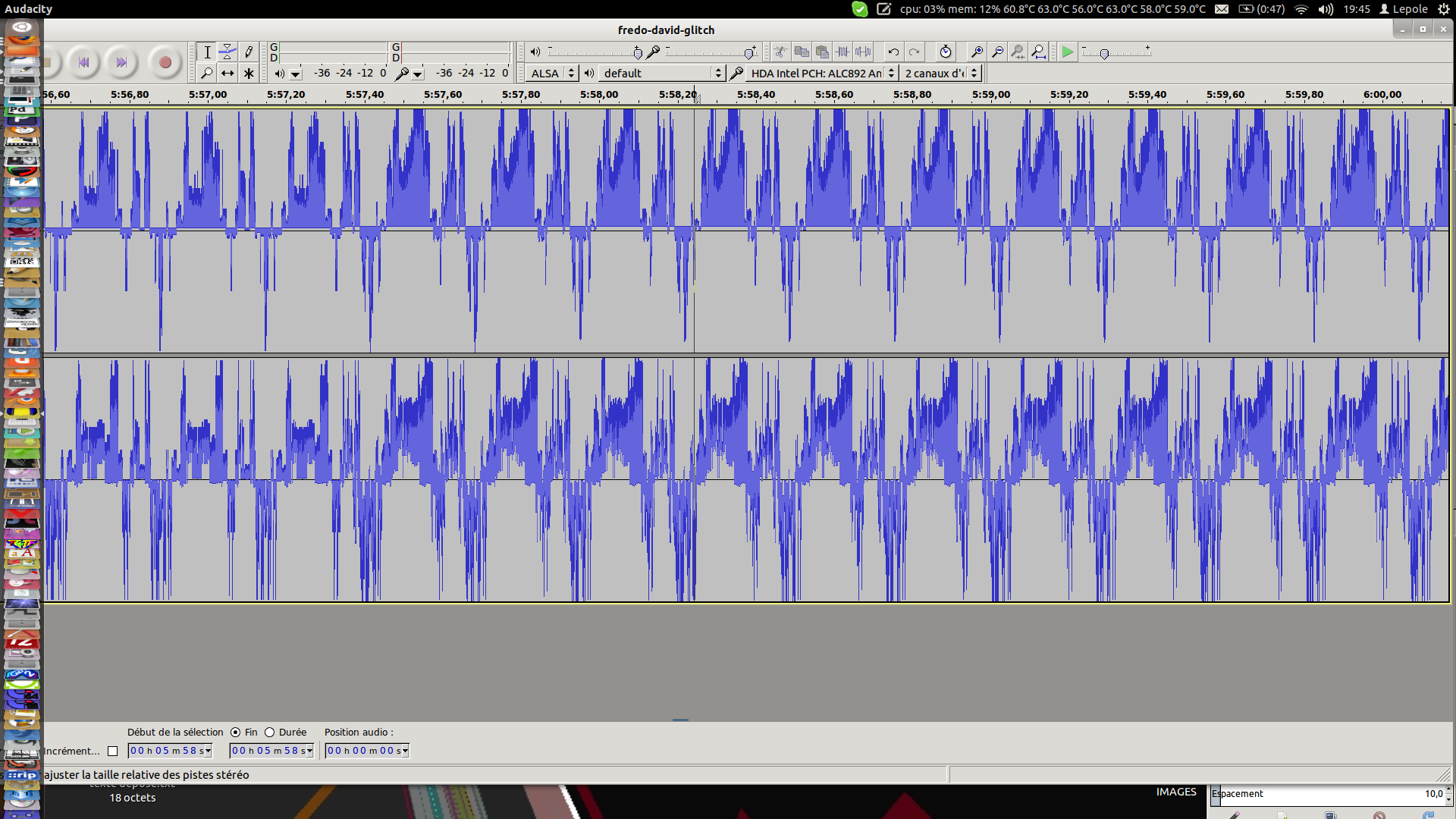The height and width of the screenshot is (819, 1456).
Task: Open the HDA Intel PCH input device dropdown
Action: (x=822, y=73)
